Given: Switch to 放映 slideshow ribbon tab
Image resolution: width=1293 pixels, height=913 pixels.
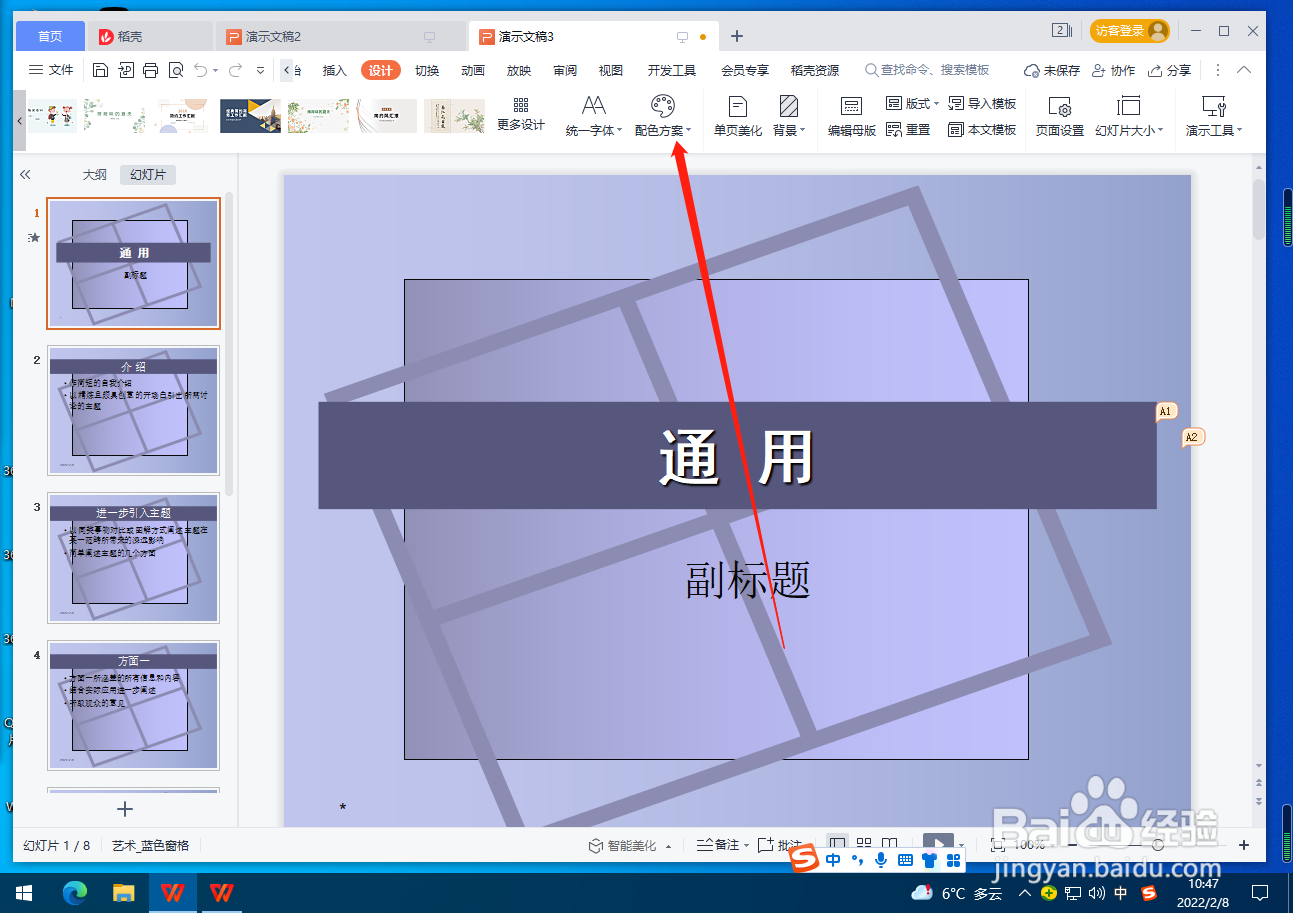Looking at the screenshot, I should 519,70.
